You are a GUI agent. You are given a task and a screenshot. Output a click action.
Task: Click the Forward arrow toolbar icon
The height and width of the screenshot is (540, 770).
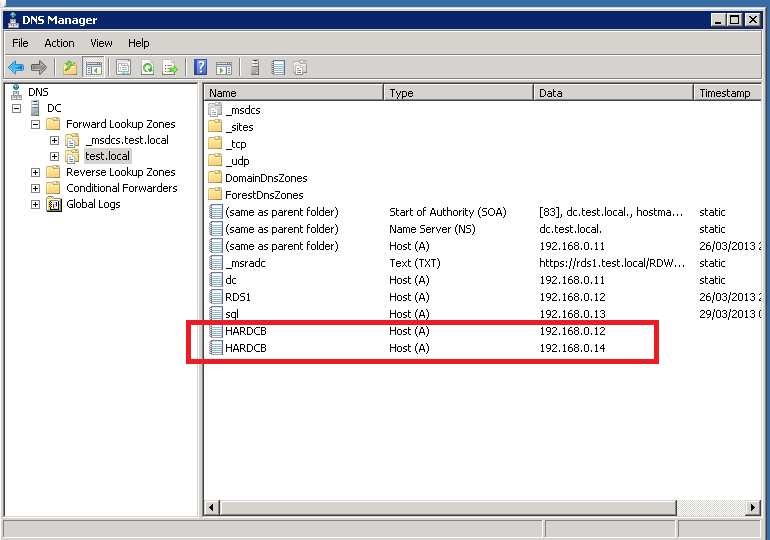coord(39,67)
